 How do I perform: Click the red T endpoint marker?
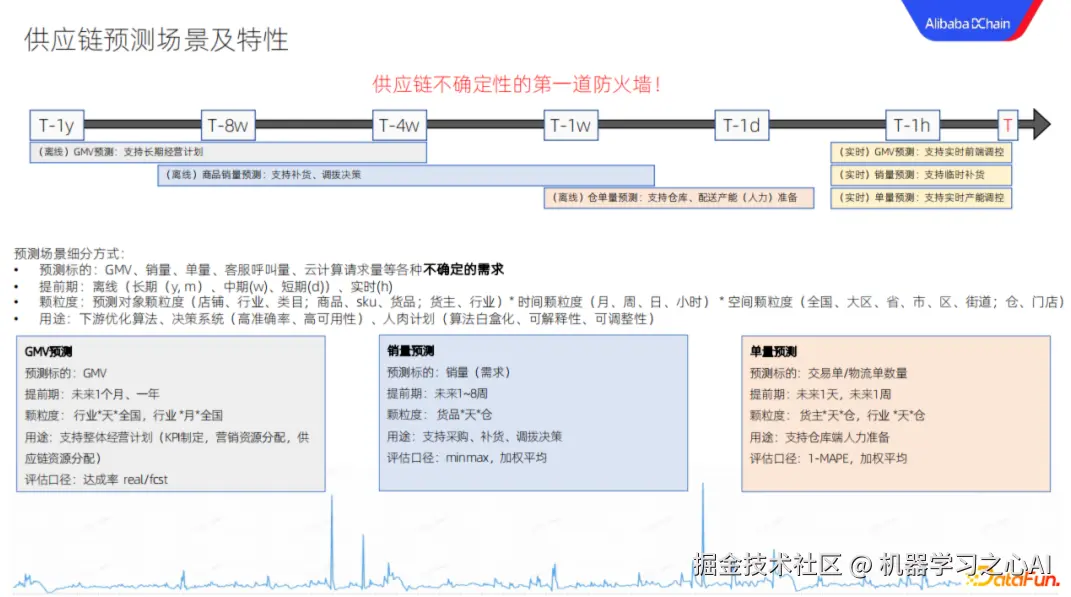[1007, 125]
